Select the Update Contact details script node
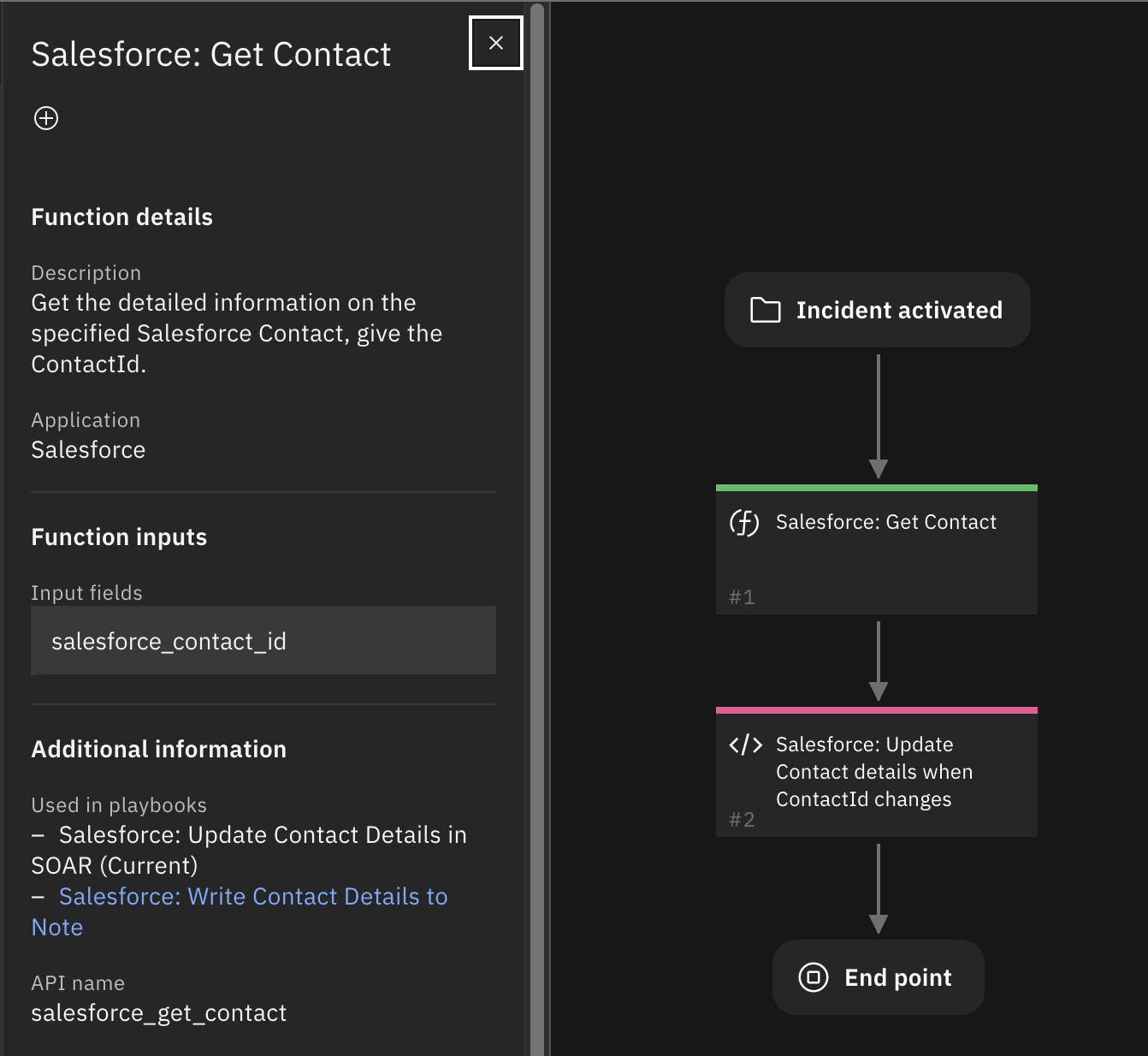 click(877, 772)
